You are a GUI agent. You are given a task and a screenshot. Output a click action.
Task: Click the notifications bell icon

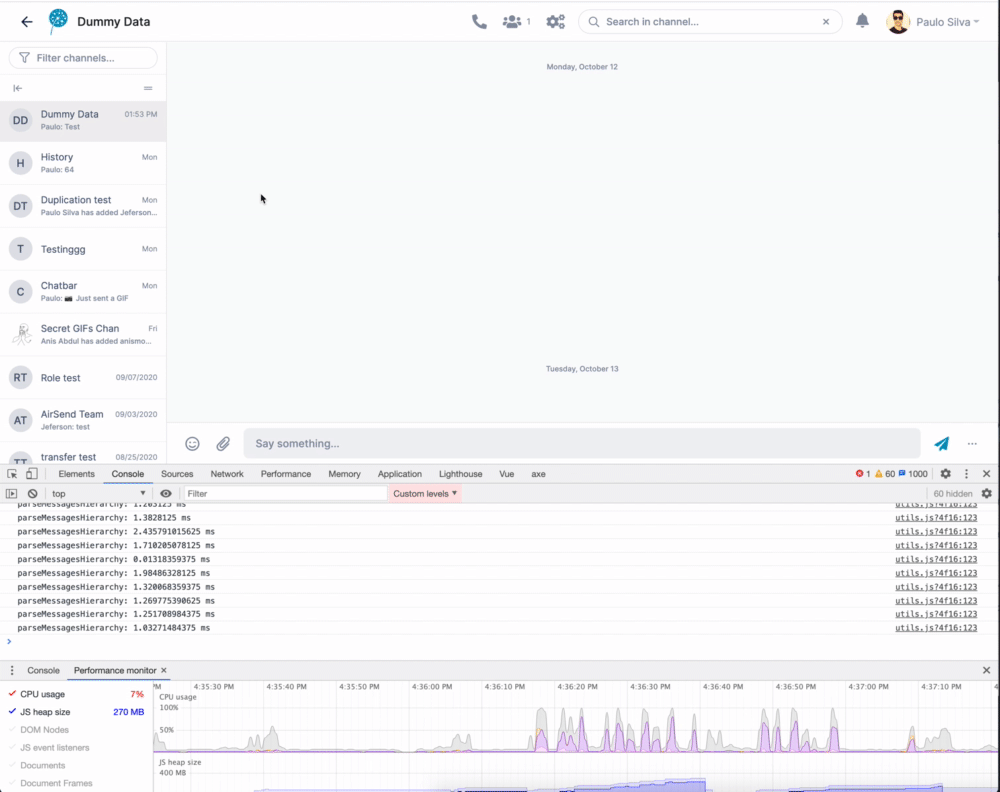[862, 21]
